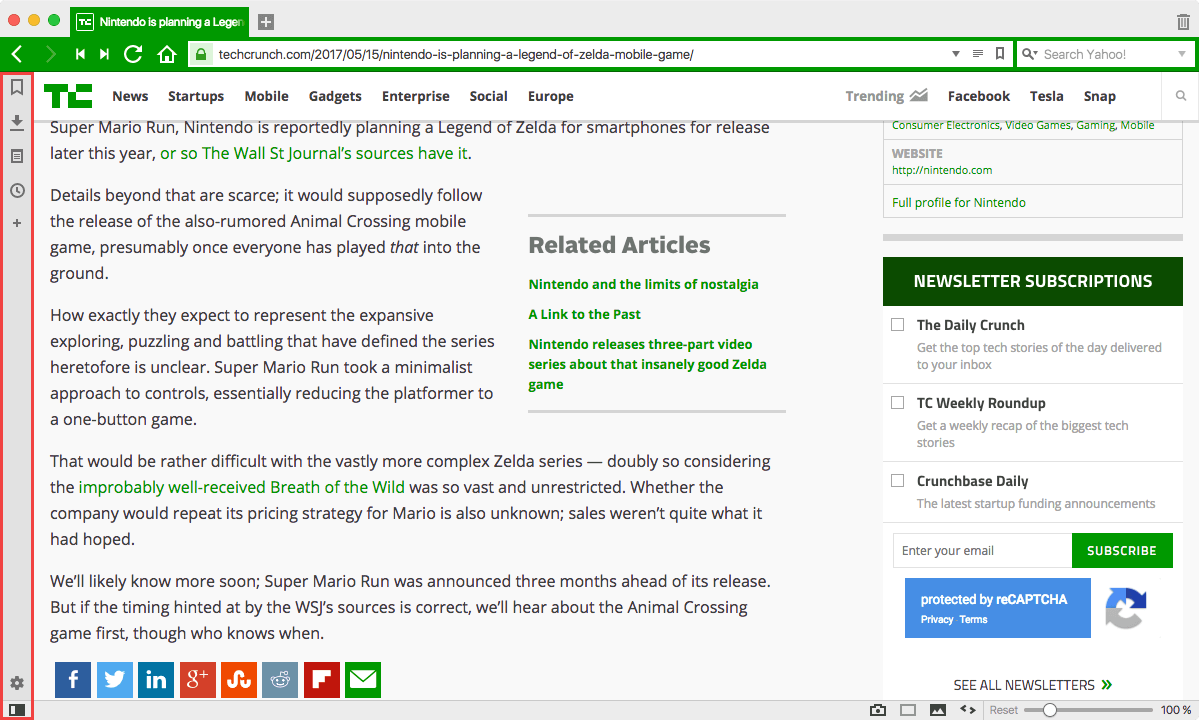Check The Daily Crunch newsletter

tap(898, 325)
